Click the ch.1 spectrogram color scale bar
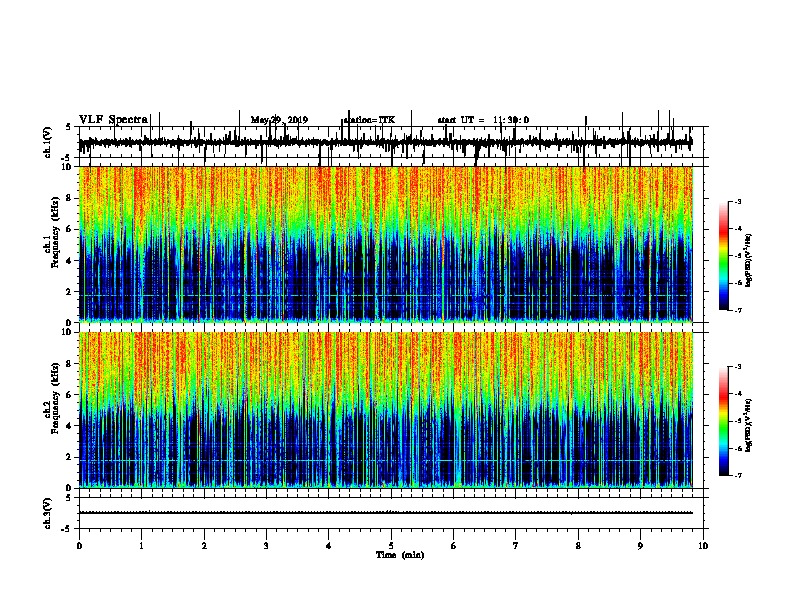This screenshot has height=612, width=792. pyautogui.click(x=723, y=256)
